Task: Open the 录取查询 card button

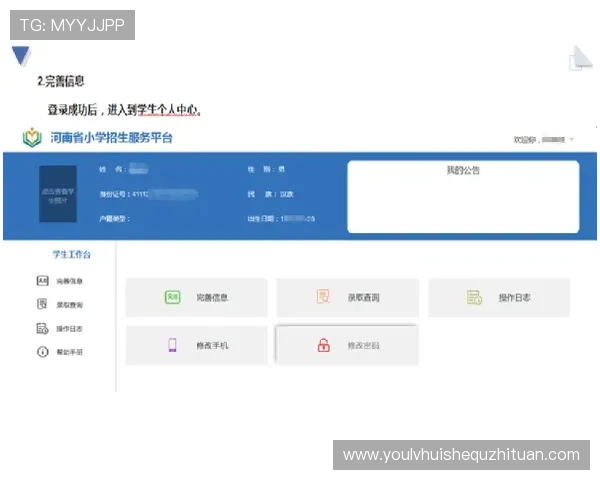Action: (x=347, y=297)
